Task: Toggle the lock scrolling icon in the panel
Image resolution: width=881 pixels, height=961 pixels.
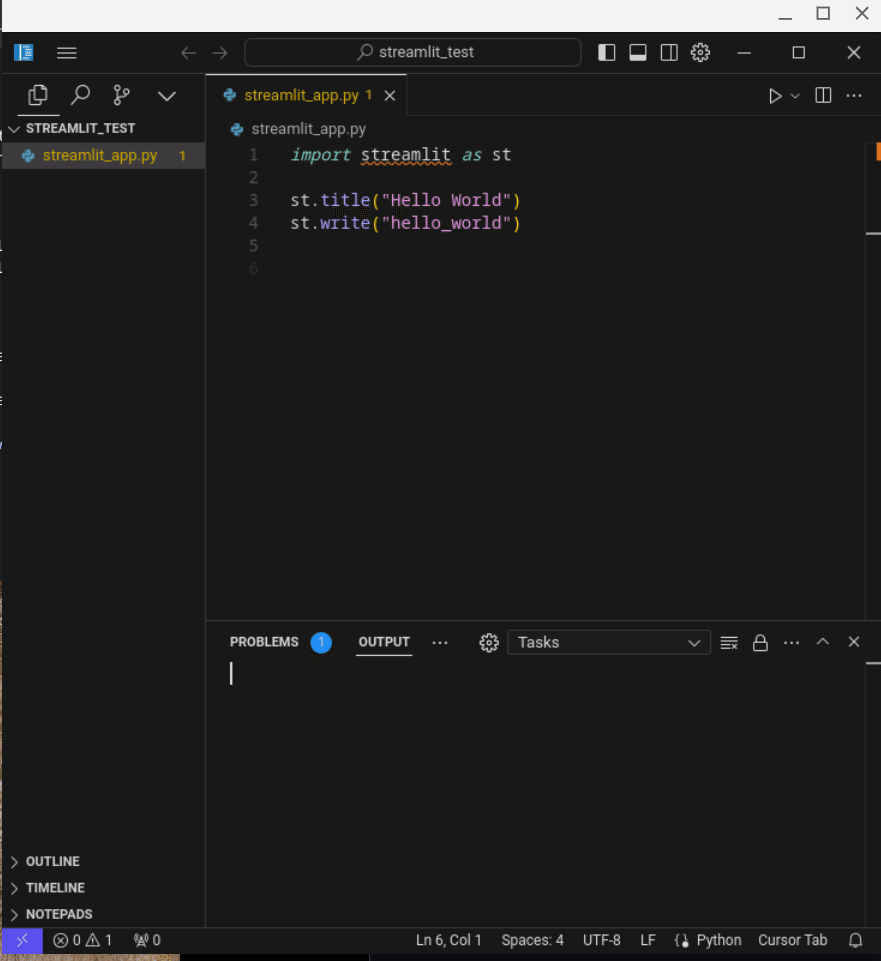Action: click(760, 642)
